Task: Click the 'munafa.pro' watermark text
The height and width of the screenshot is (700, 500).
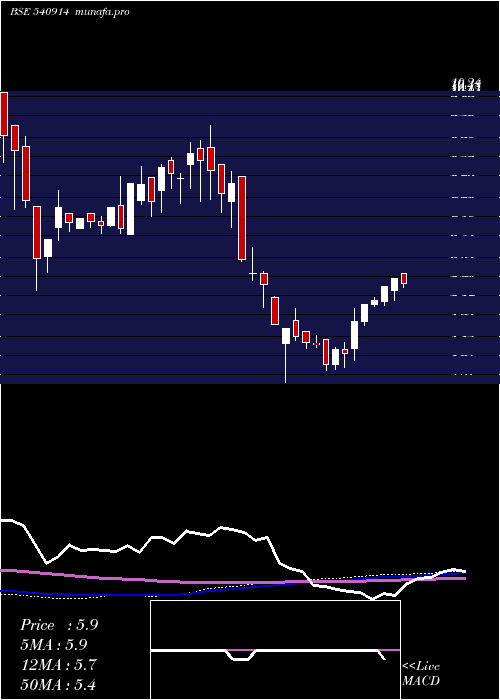Action: click(x=102, y=12)
